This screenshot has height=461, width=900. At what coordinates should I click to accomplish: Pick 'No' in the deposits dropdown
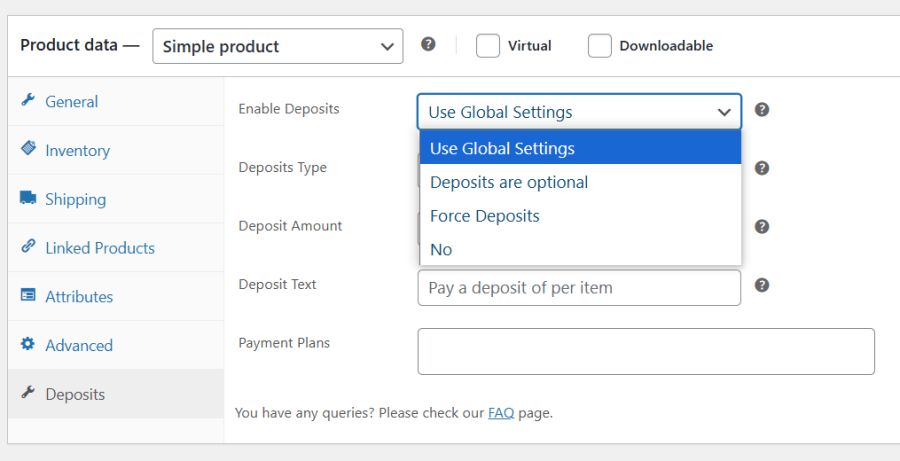coord(441,250)
